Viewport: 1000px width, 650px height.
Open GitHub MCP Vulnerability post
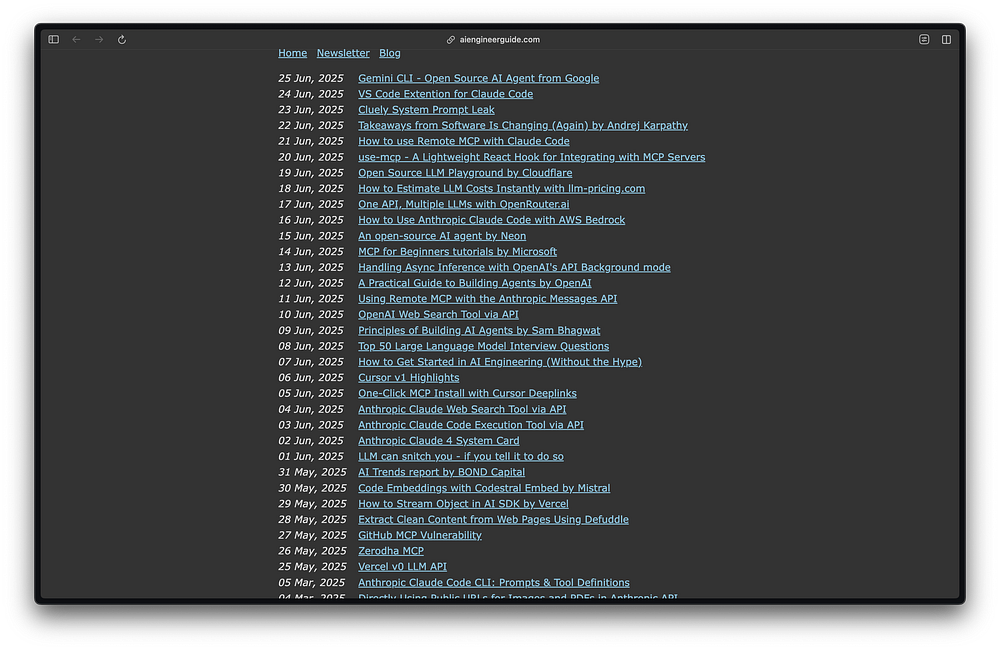(x=420, y=535)
